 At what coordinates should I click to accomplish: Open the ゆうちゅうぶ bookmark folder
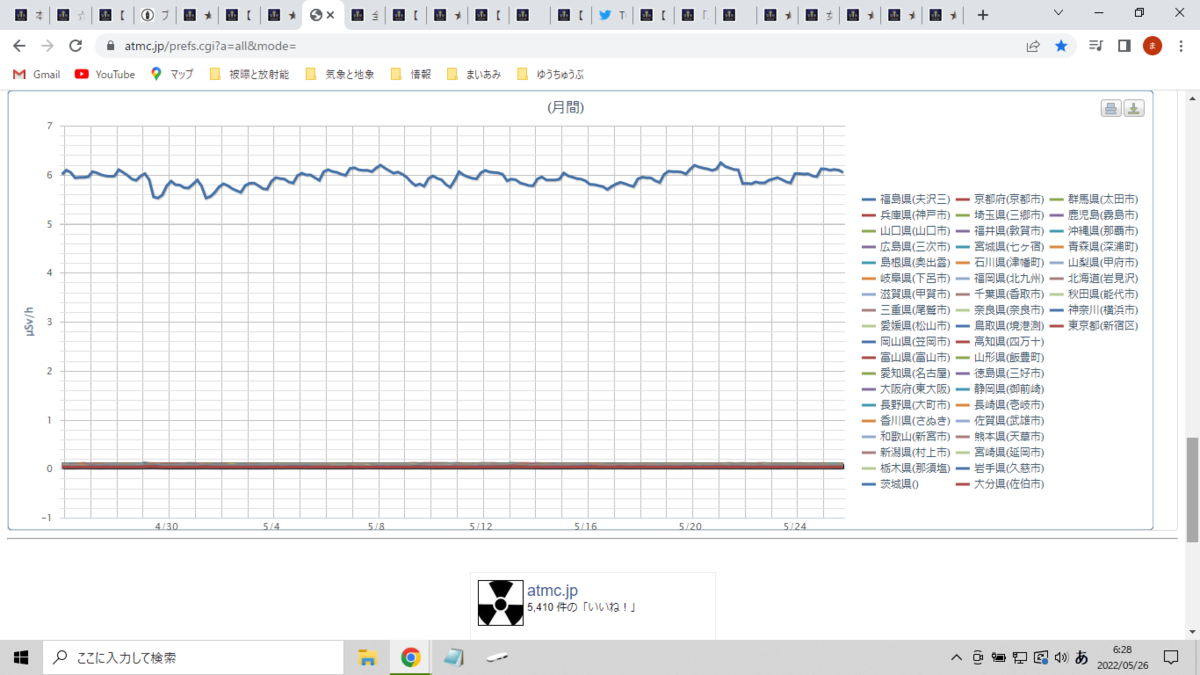550,74
